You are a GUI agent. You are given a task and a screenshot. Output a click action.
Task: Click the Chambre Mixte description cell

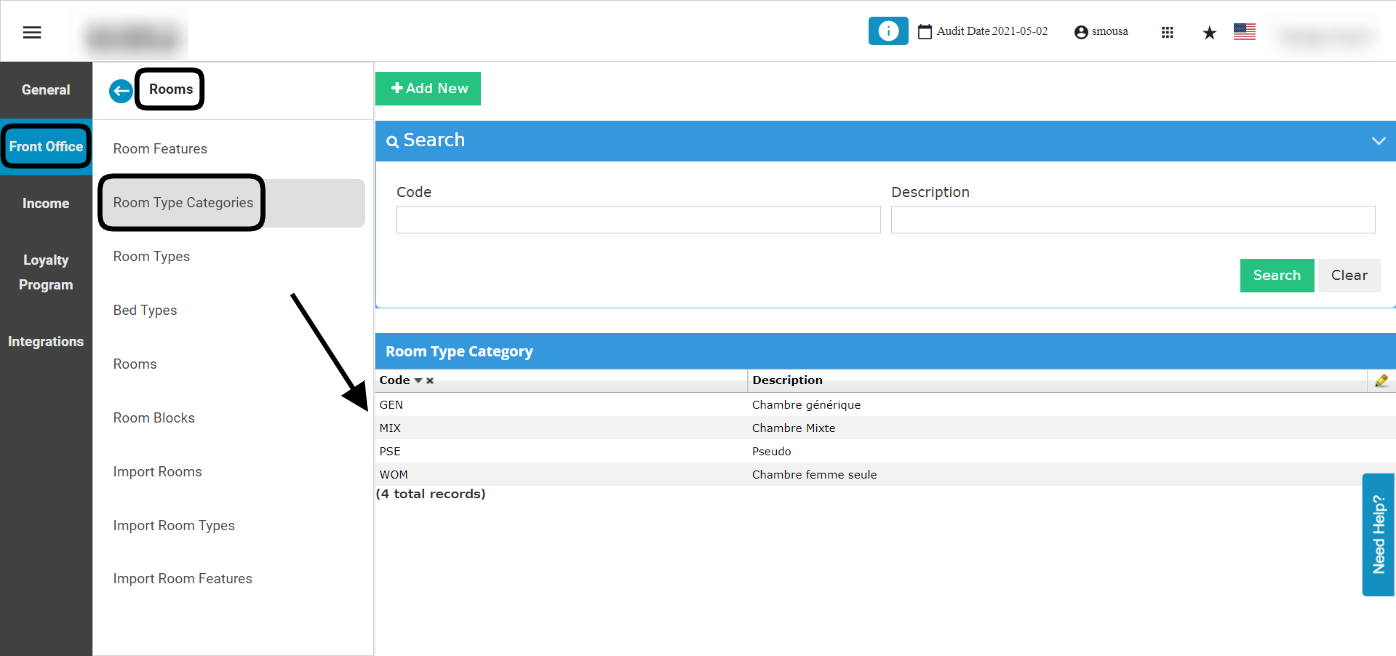click(x=794, y=428)
